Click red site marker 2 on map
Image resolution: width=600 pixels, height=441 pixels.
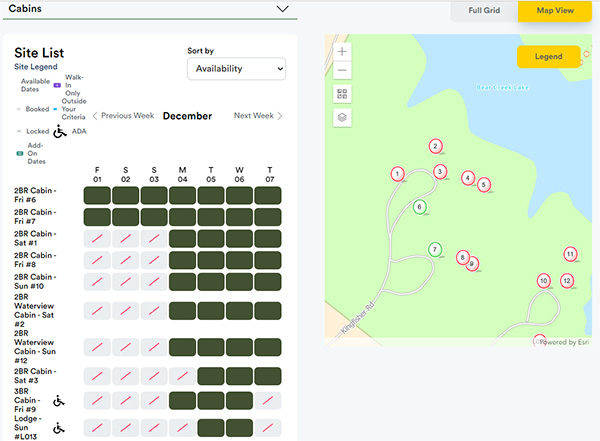click(x=435, y=146)
